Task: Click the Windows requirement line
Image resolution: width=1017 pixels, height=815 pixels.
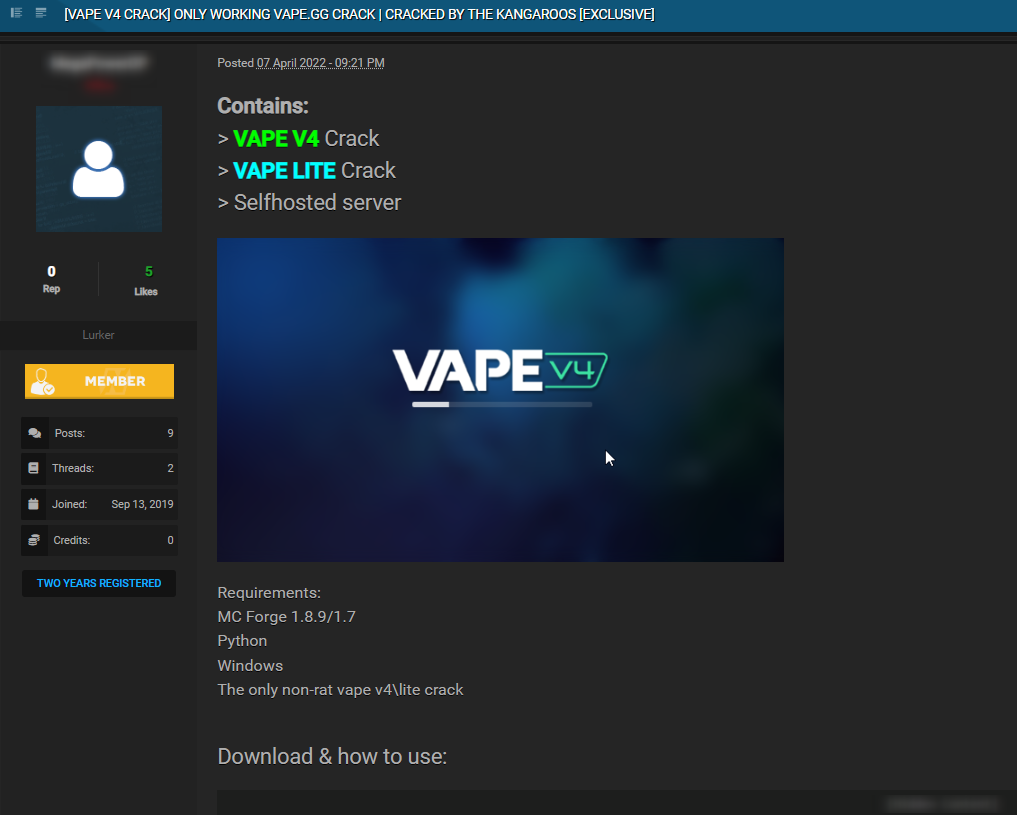Action: click(x=250, y=666)
